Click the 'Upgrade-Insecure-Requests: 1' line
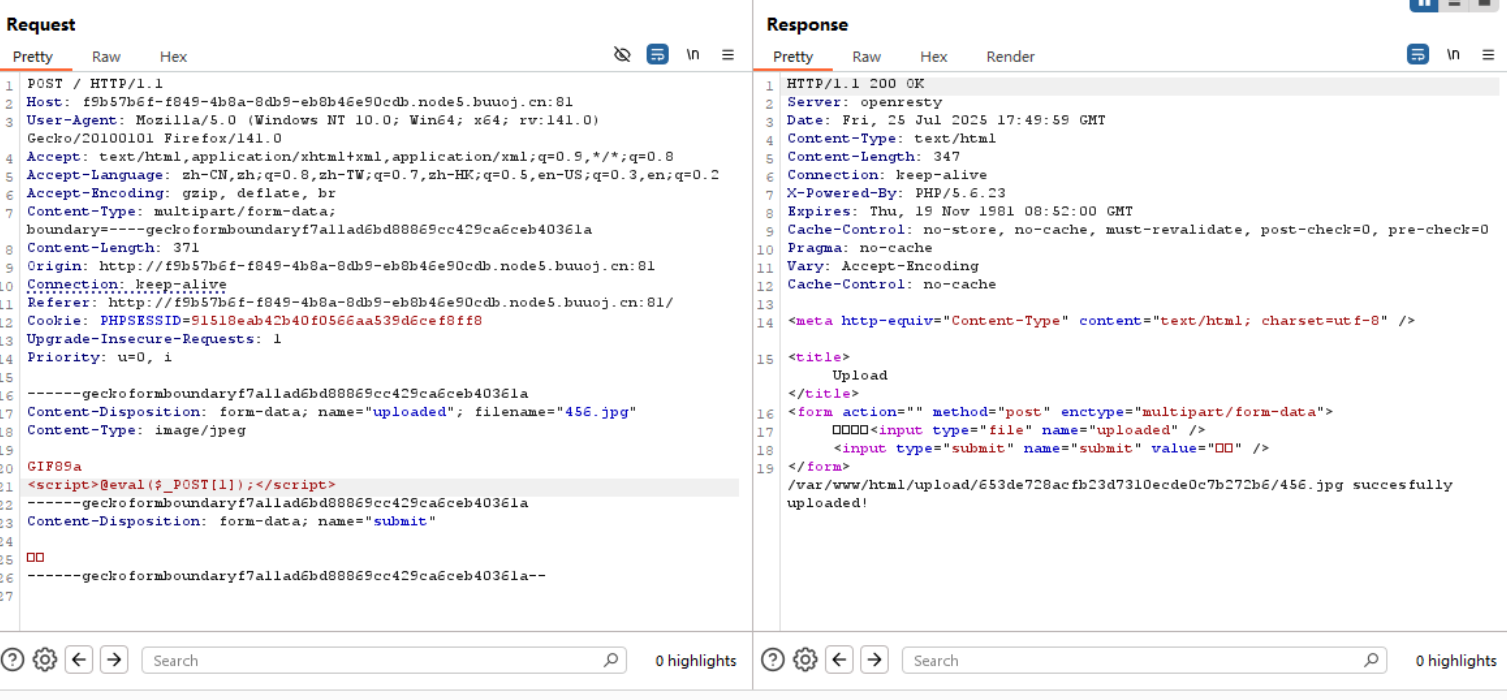Screen dimensions: 1507x700 point(154,339)
